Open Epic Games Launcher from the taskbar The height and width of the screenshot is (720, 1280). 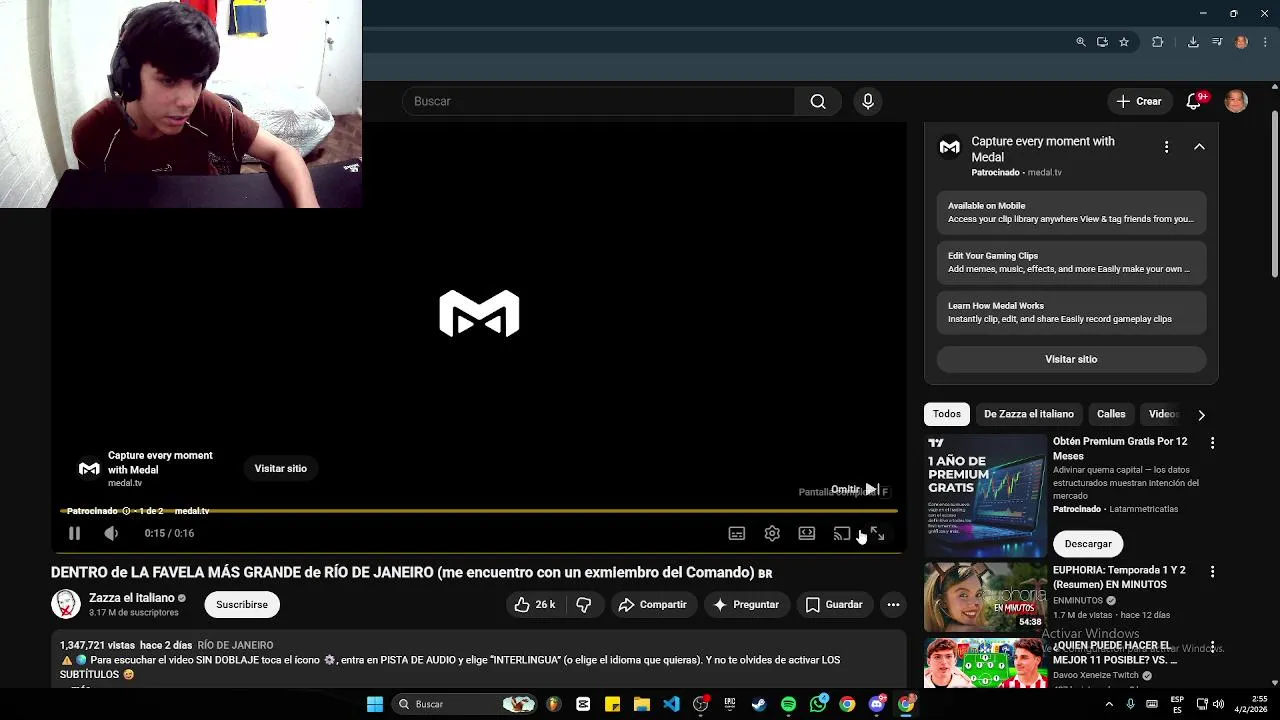click(x=730, y=704)
